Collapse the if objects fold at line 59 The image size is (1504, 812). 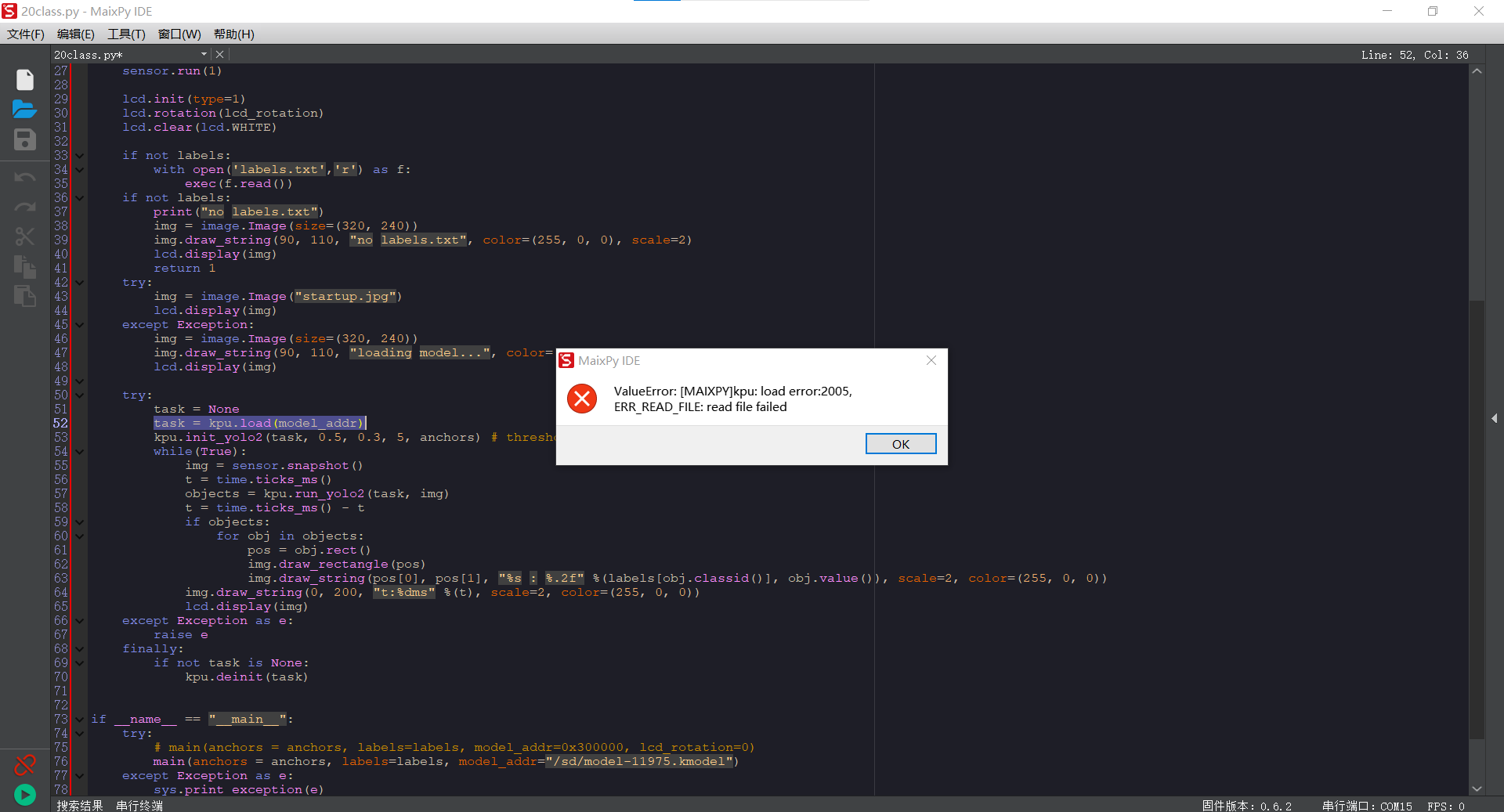pos(80,522)
